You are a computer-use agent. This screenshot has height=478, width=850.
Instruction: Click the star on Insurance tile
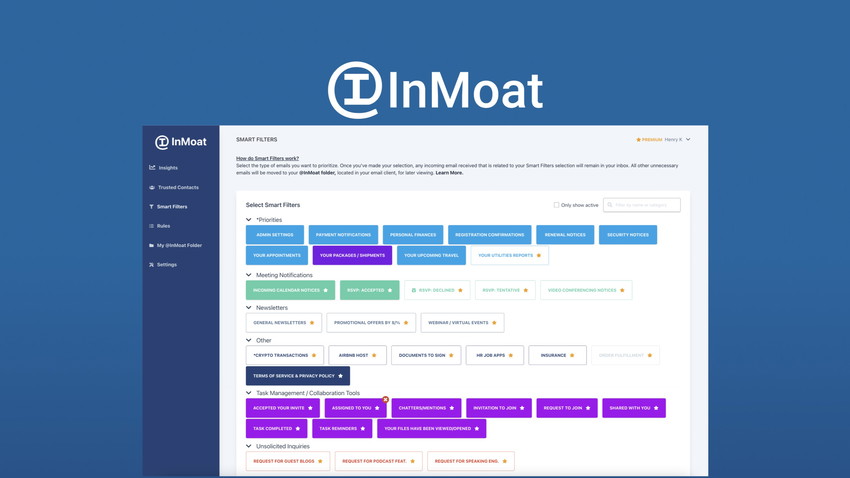(x=572, y=356)
